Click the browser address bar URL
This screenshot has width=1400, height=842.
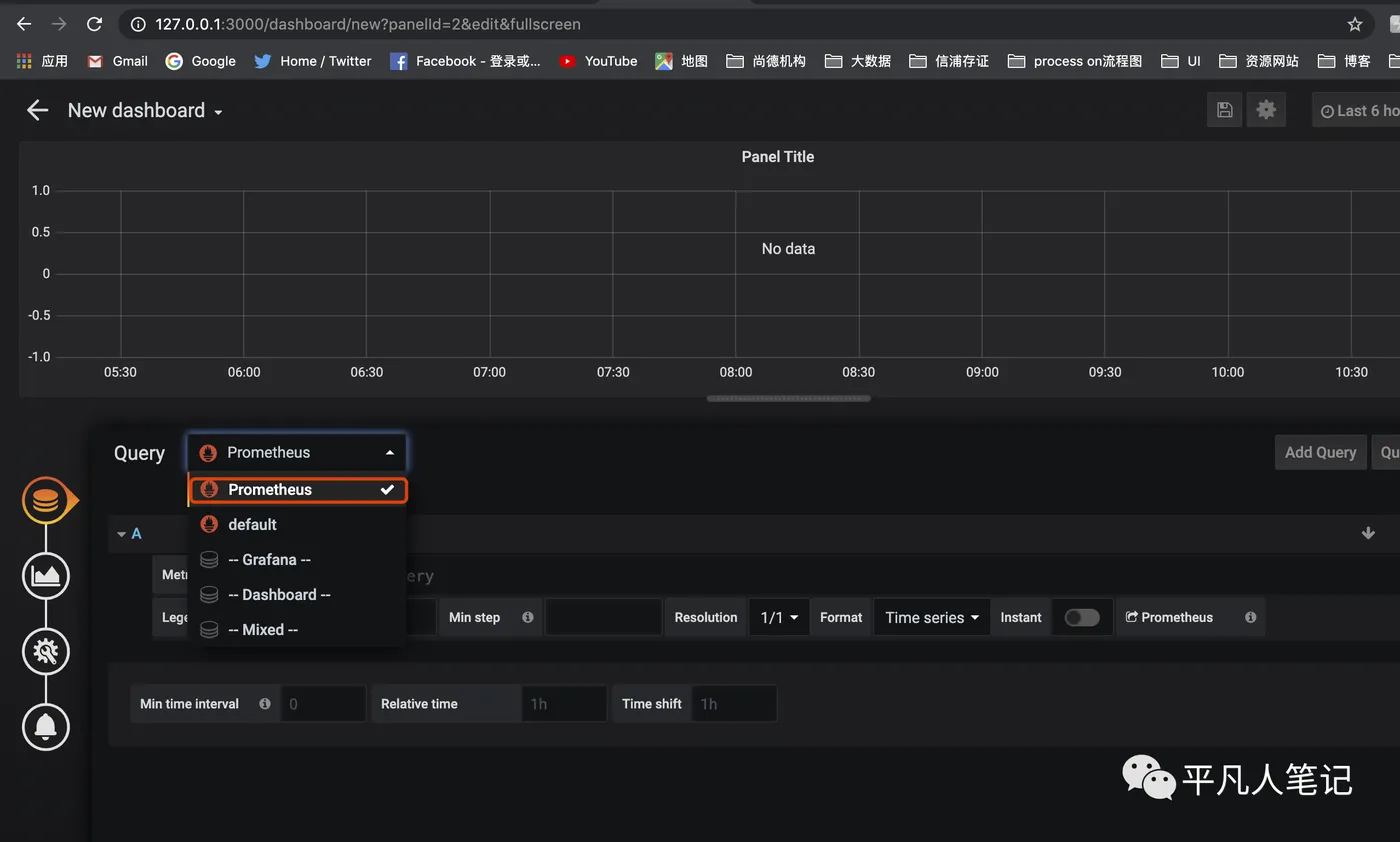(x=368, y=24)
